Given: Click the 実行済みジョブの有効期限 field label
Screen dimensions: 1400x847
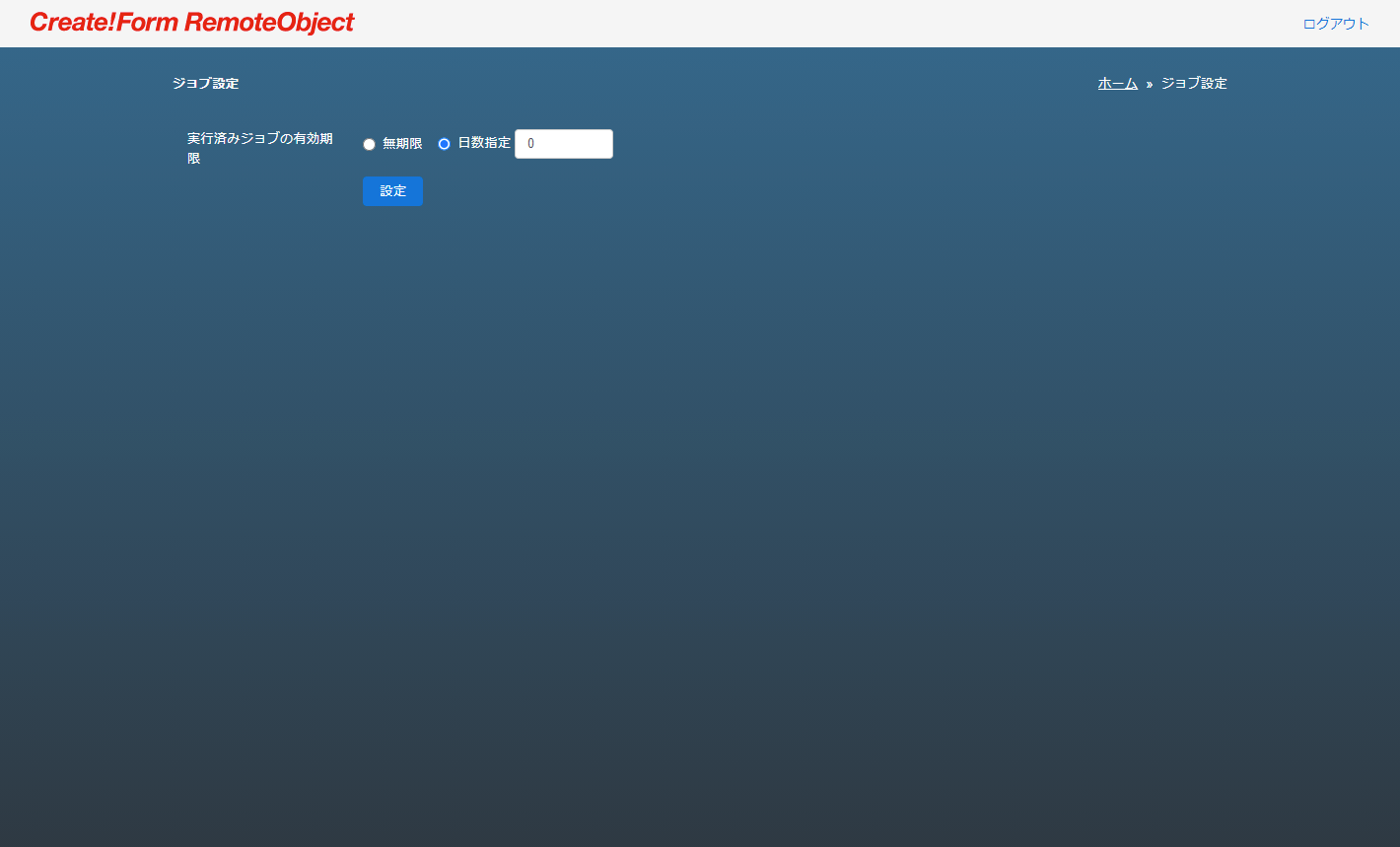Looking at the screenshot, I should pos(260,148).
